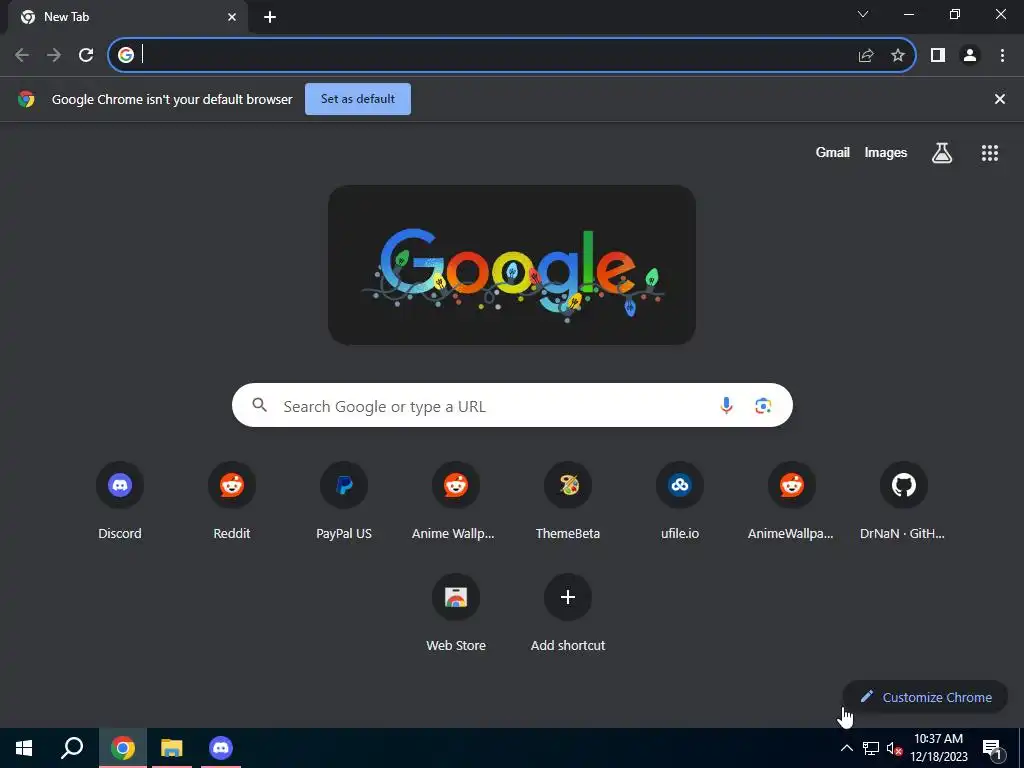This screenshot has height=768, width=1024.
Task: Click the Google icon in address bar
Action: [126, 56]
